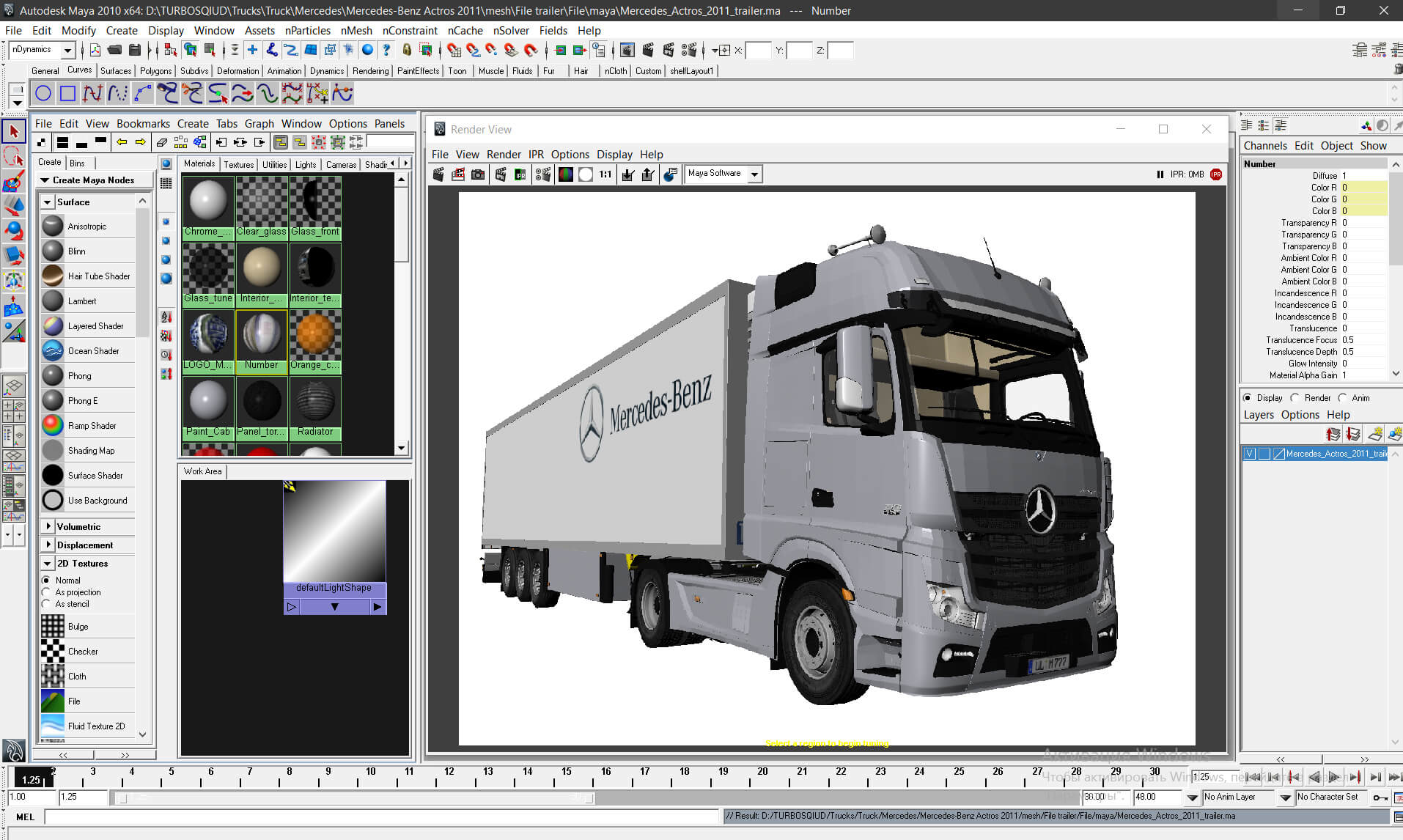Click the Checker 2D texture icon
Viewport: 1403px width, 840px height.
(x=53, y=651)
